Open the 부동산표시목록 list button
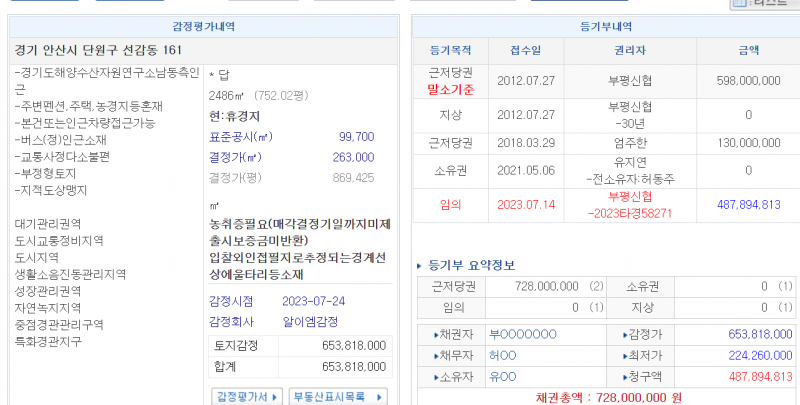The width and height of the screenshot is (800, 405). pos(337,396)
